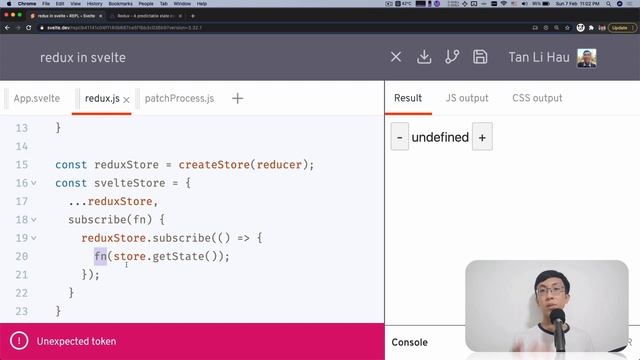Screen dimensions: 640x360
Task: Click the presenter webcam thumbnail
Action: tap(547, 306)
